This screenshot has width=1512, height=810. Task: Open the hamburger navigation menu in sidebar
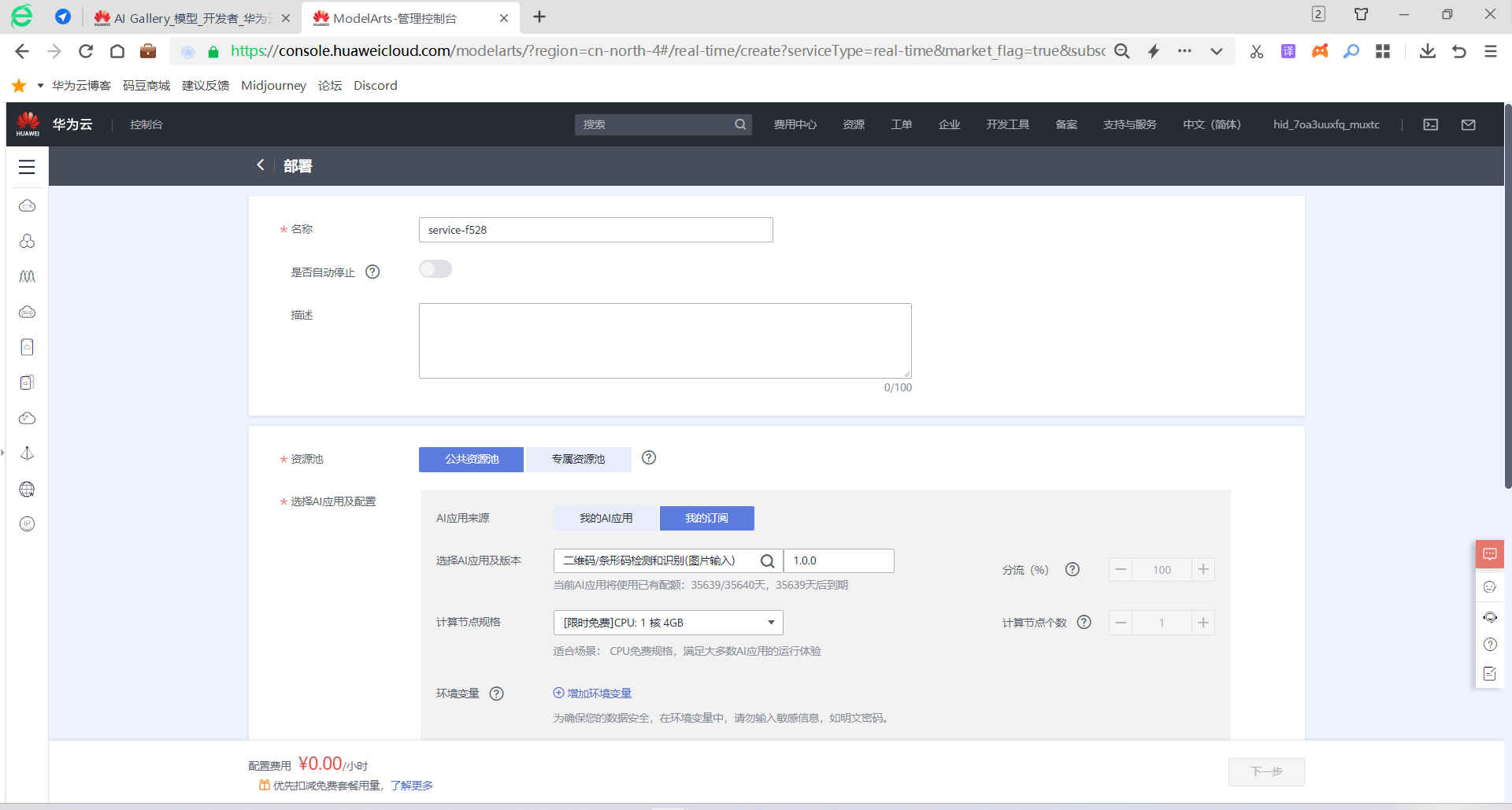[27, 167]
